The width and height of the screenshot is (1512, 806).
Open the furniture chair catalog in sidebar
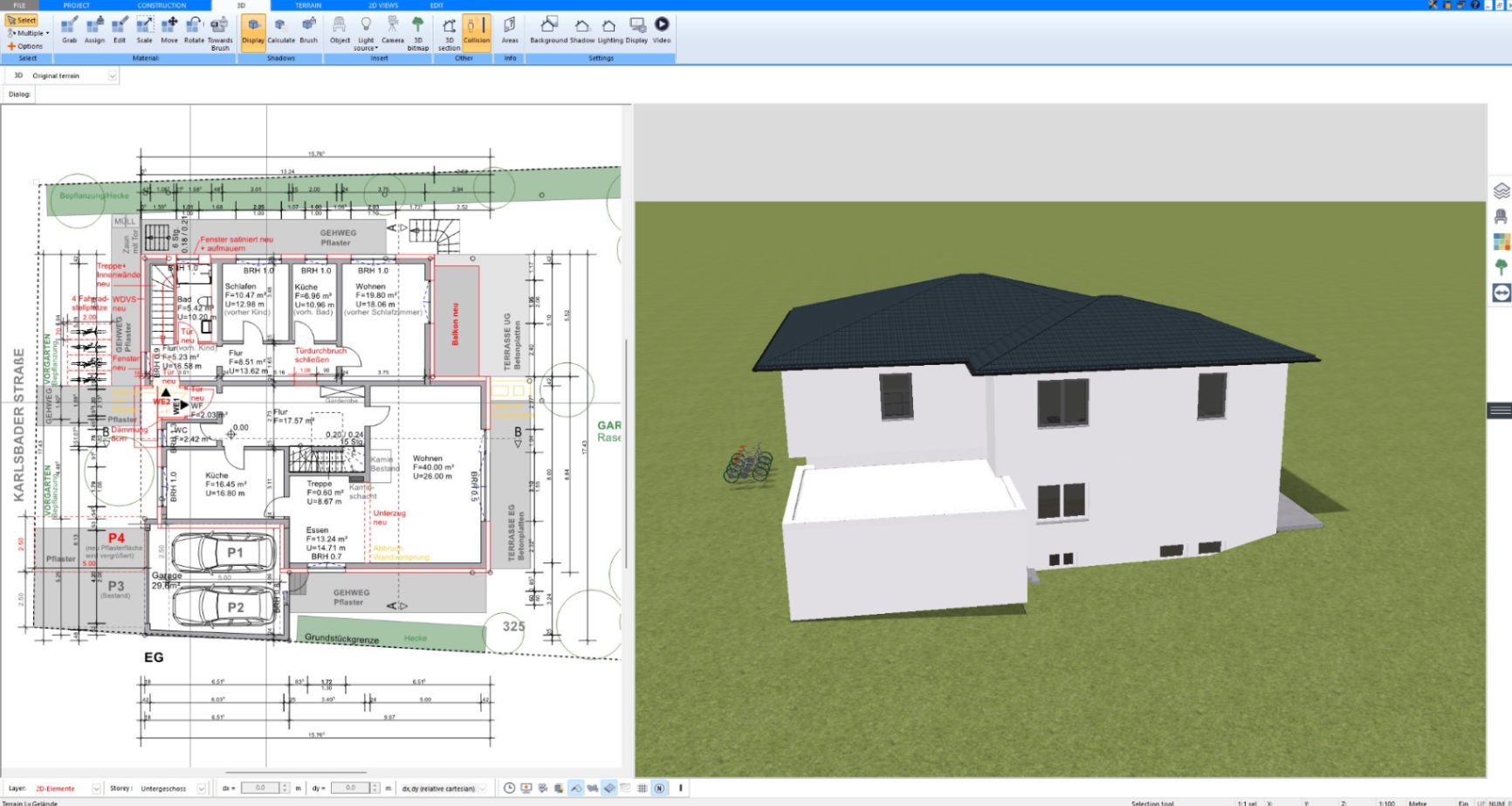click(1502, 216)
